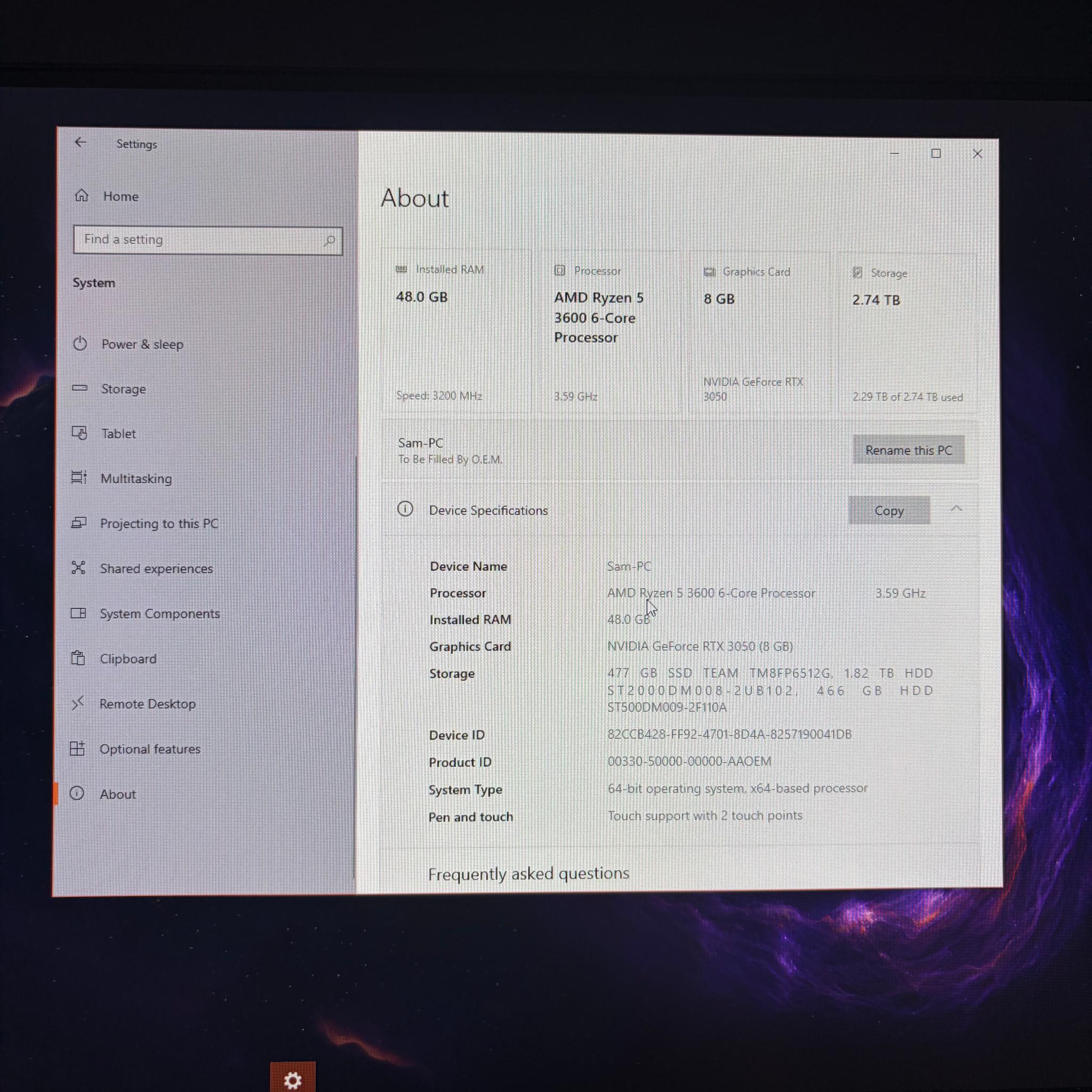Close the Settings window
1092x1092 pixels.
coord(977,154)
